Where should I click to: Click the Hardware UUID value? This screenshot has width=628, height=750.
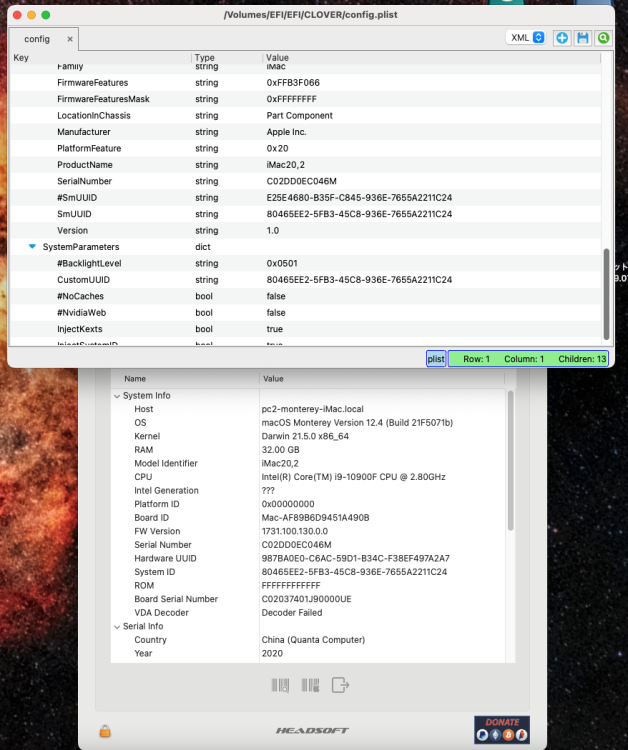pos(355,559)
